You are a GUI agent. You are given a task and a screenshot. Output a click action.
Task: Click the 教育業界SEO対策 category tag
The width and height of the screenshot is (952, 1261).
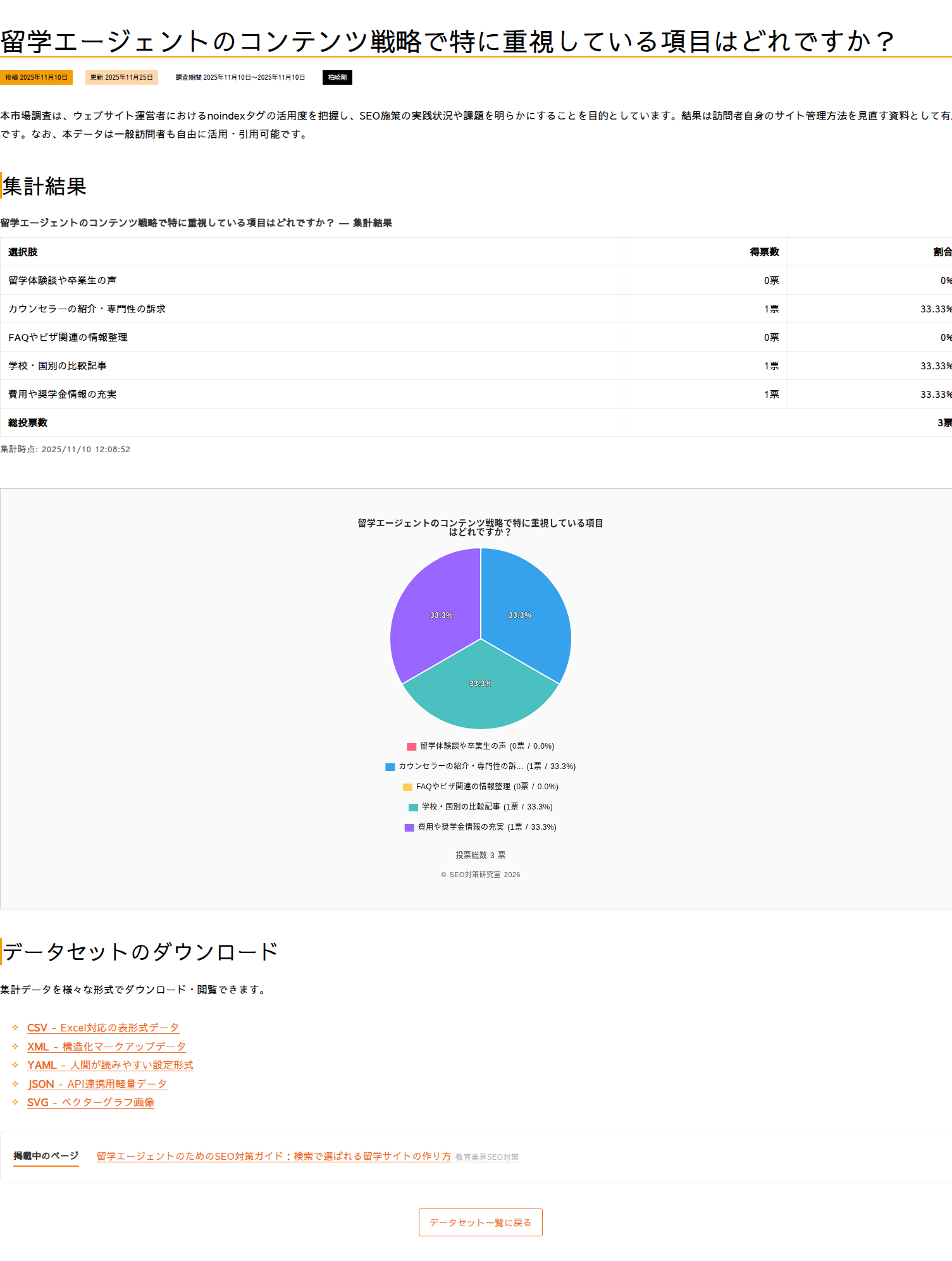tap(487, 1157)
